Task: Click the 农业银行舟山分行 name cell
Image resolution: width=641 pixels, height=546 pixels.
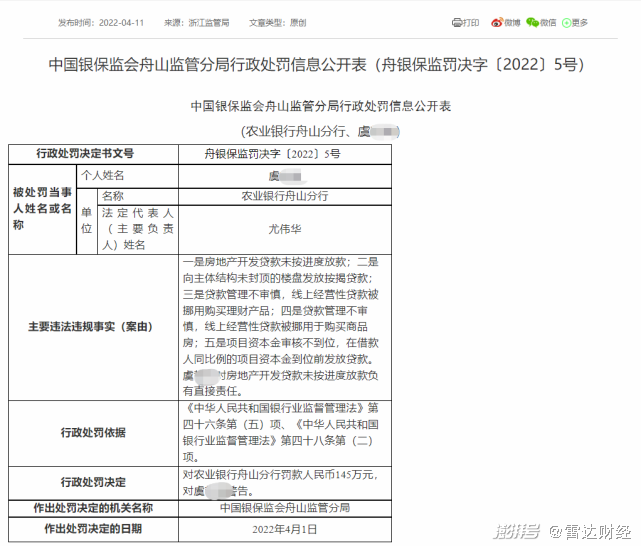Action: (x=285, y=197)
